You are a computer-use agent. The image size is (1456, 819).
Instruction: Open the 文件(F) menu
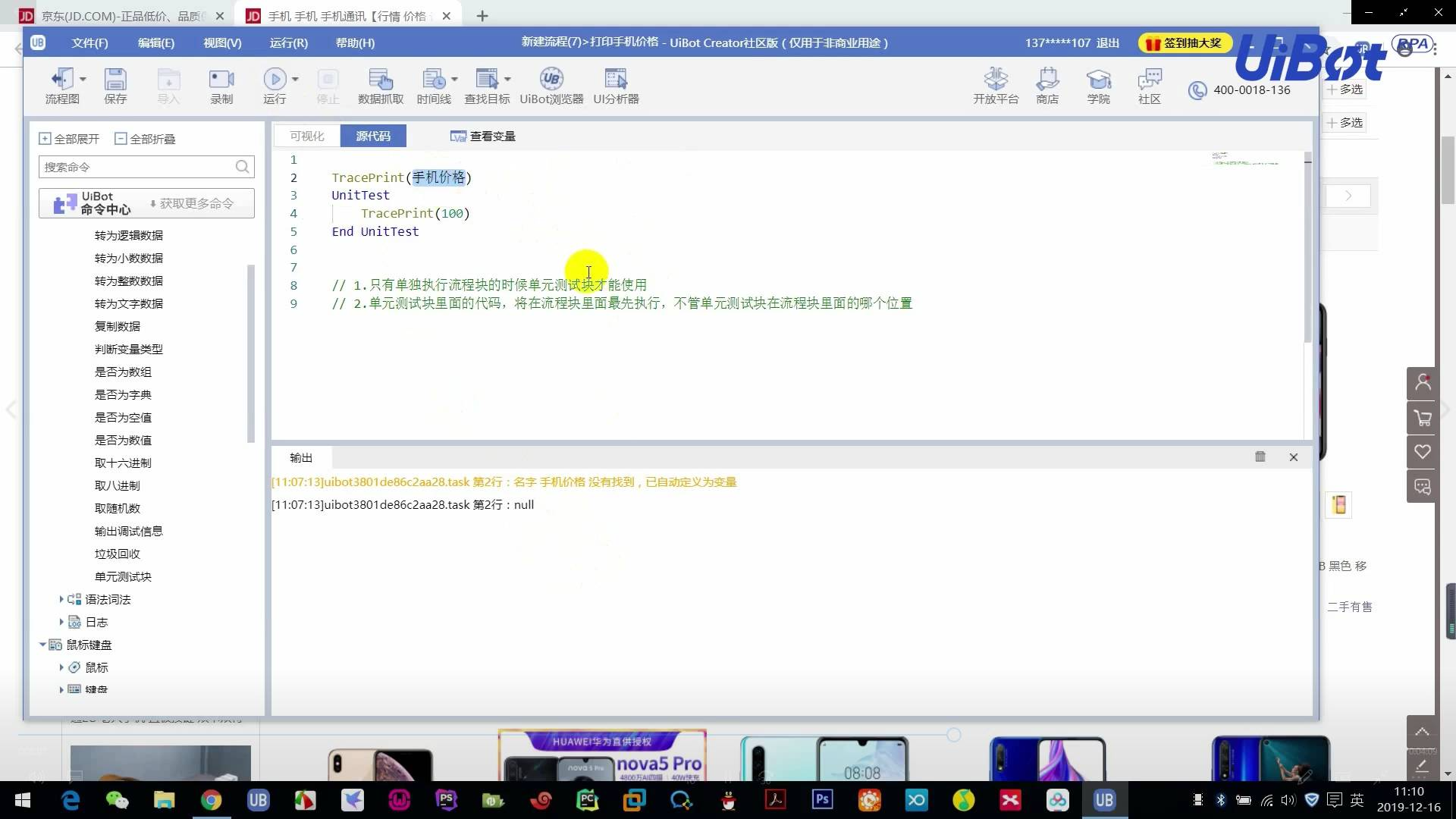[x=89, y=43]
